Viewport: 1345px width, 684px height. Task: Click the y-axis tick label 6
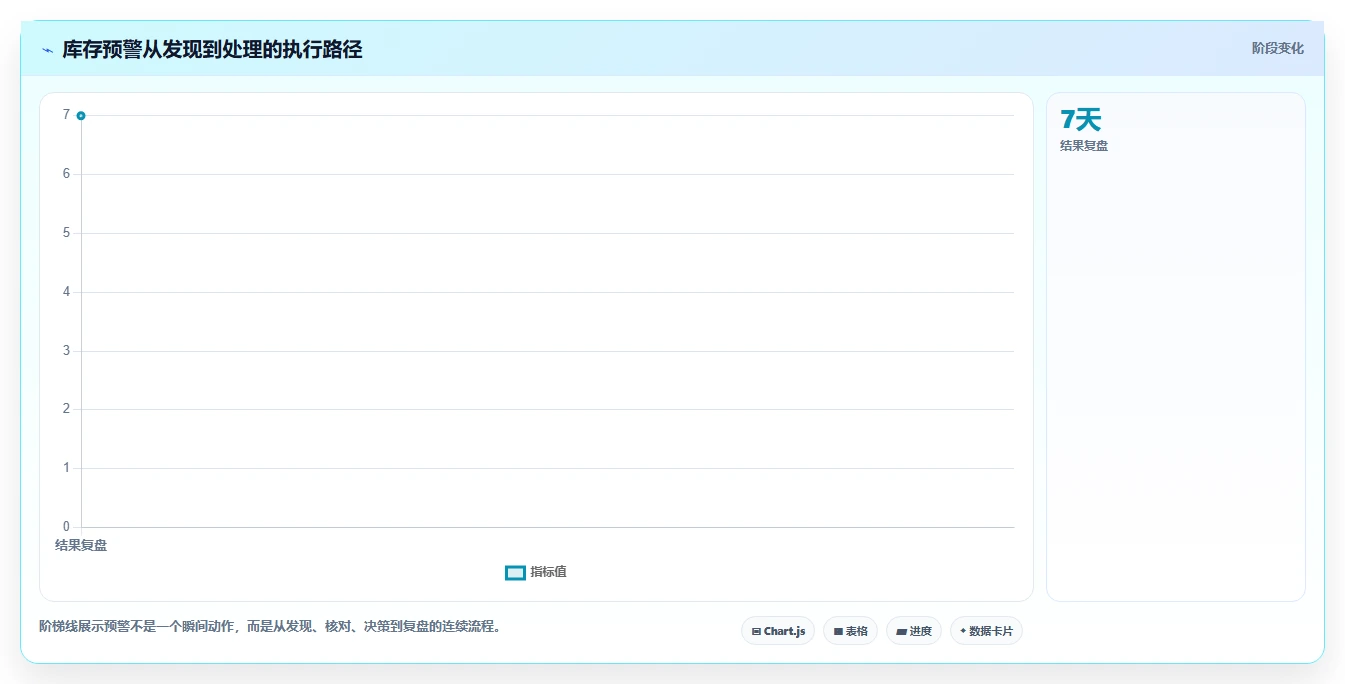pos(66,174)
